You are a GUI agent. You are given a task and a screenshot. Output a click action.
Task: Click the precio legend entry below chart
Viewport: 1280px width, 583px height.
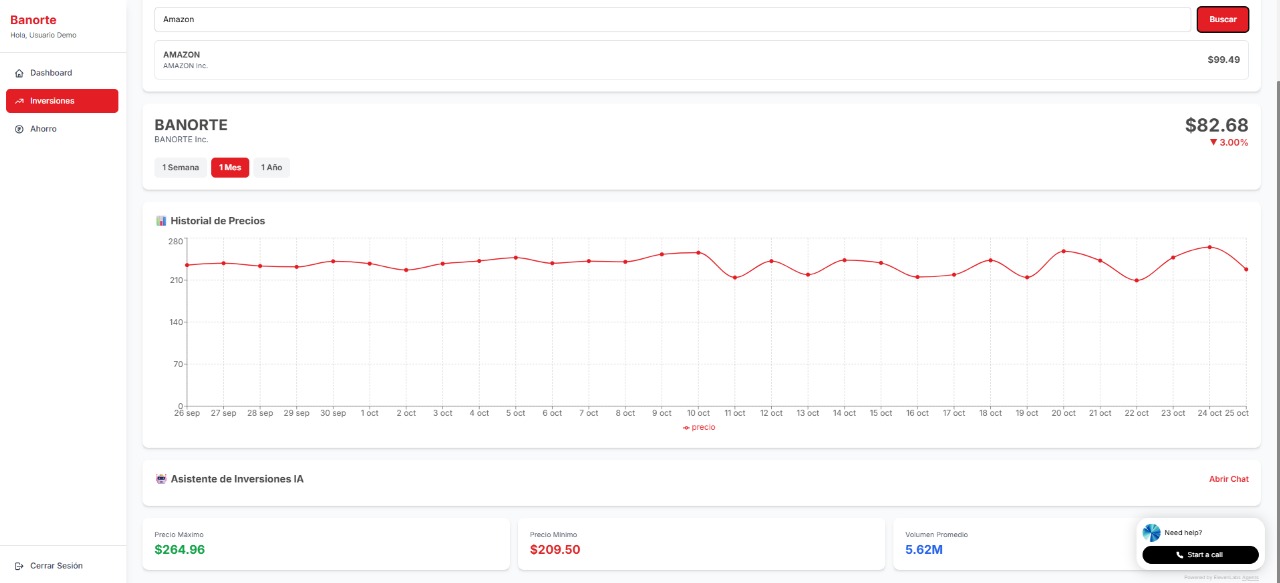pyautogui.click(x=699, y=427)
